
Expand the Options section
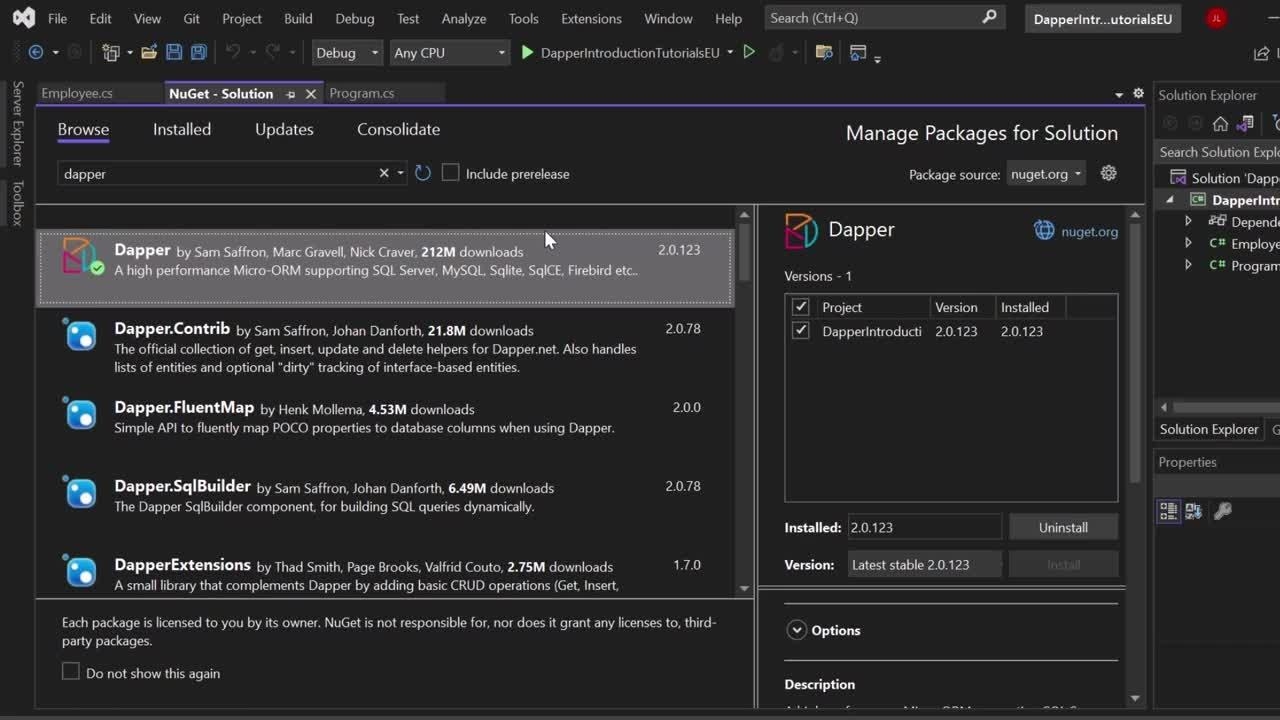[797, 630]
